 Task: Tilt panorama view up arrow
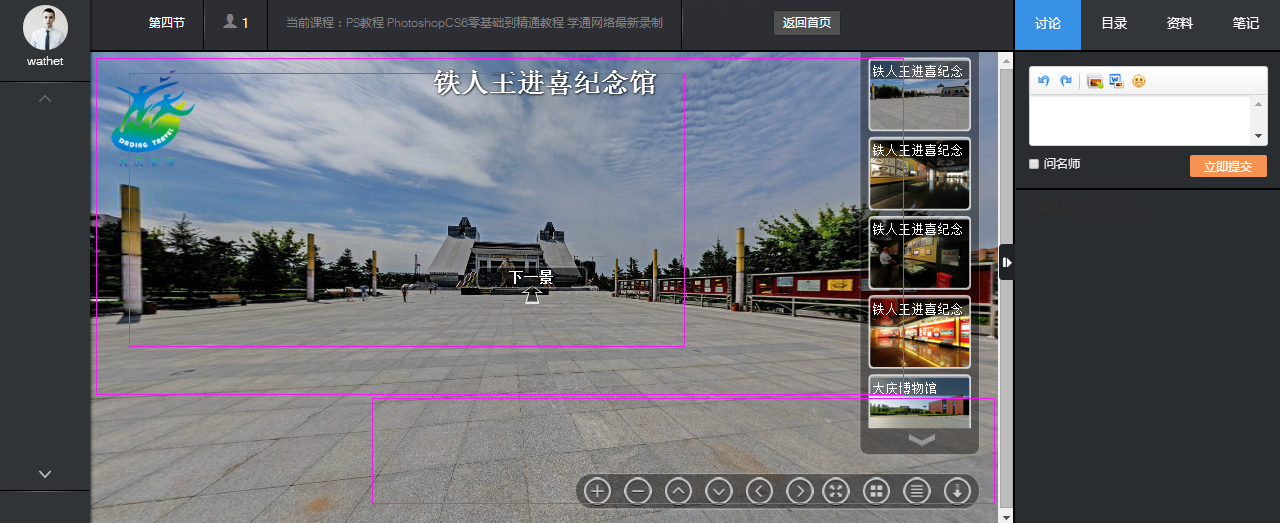tap(678, 491)
